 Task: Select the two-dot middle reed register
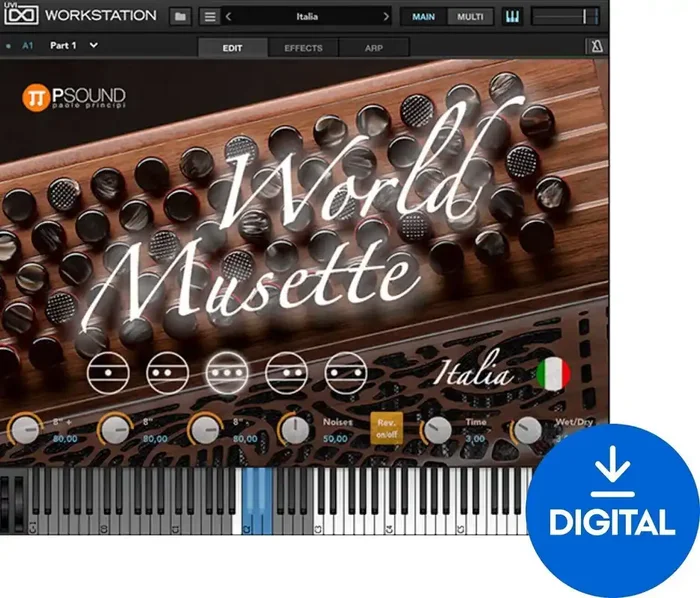click(167, 373)
